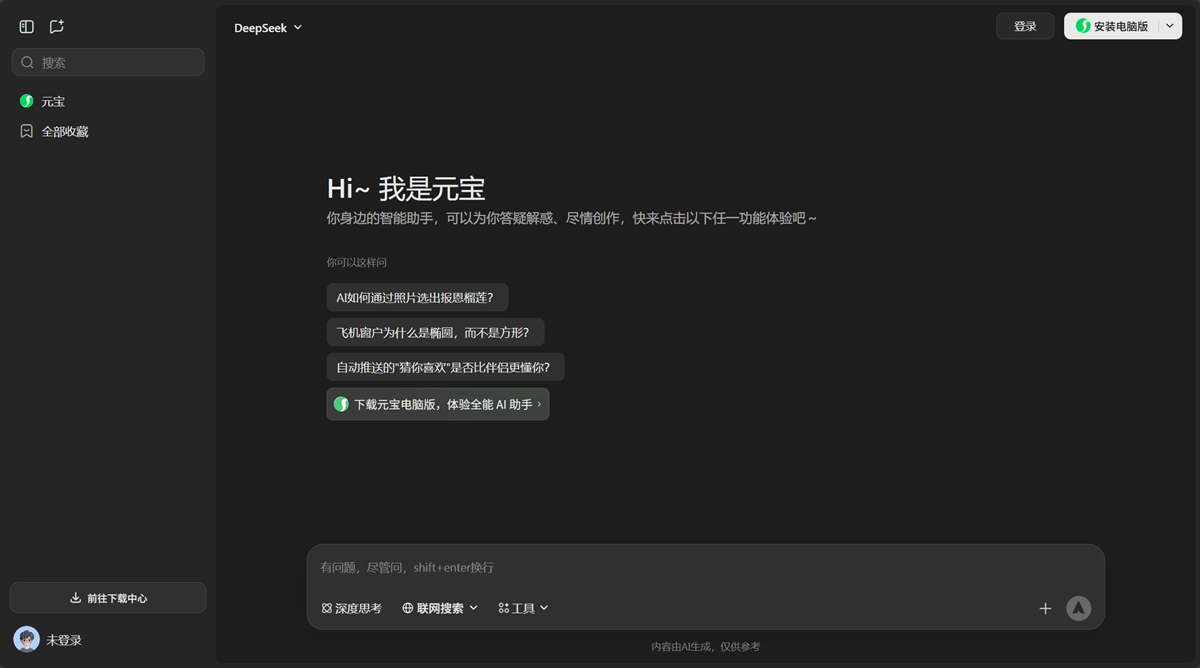
Task: Start a new chat conversation
Action: [56, 26]
